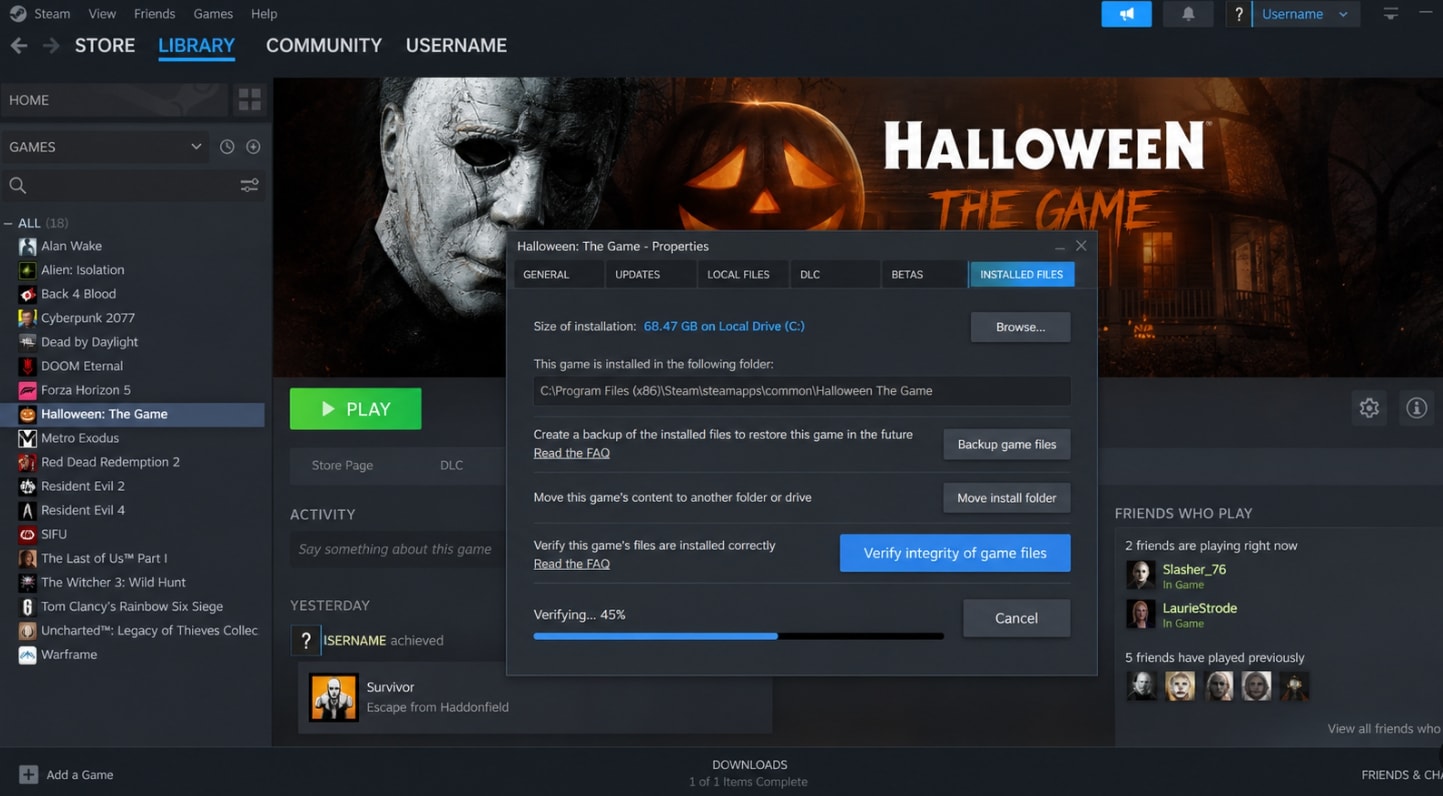Go back with the left arrow

click(x=18, y=45)
